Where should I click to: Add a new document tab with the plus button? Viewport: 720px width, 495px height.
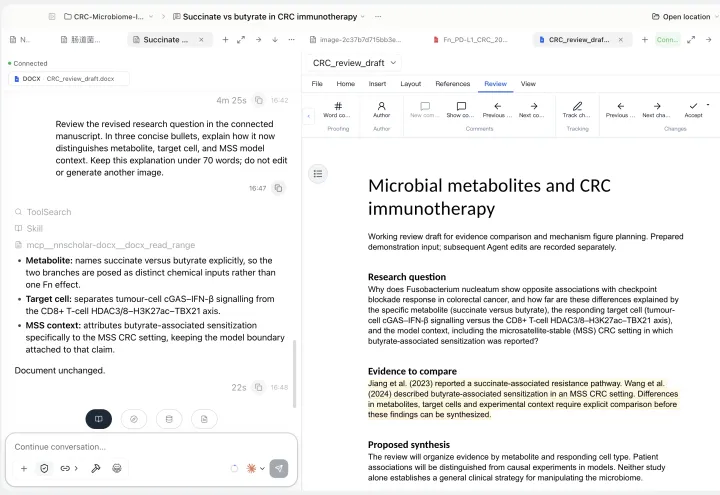pos(644,39)
